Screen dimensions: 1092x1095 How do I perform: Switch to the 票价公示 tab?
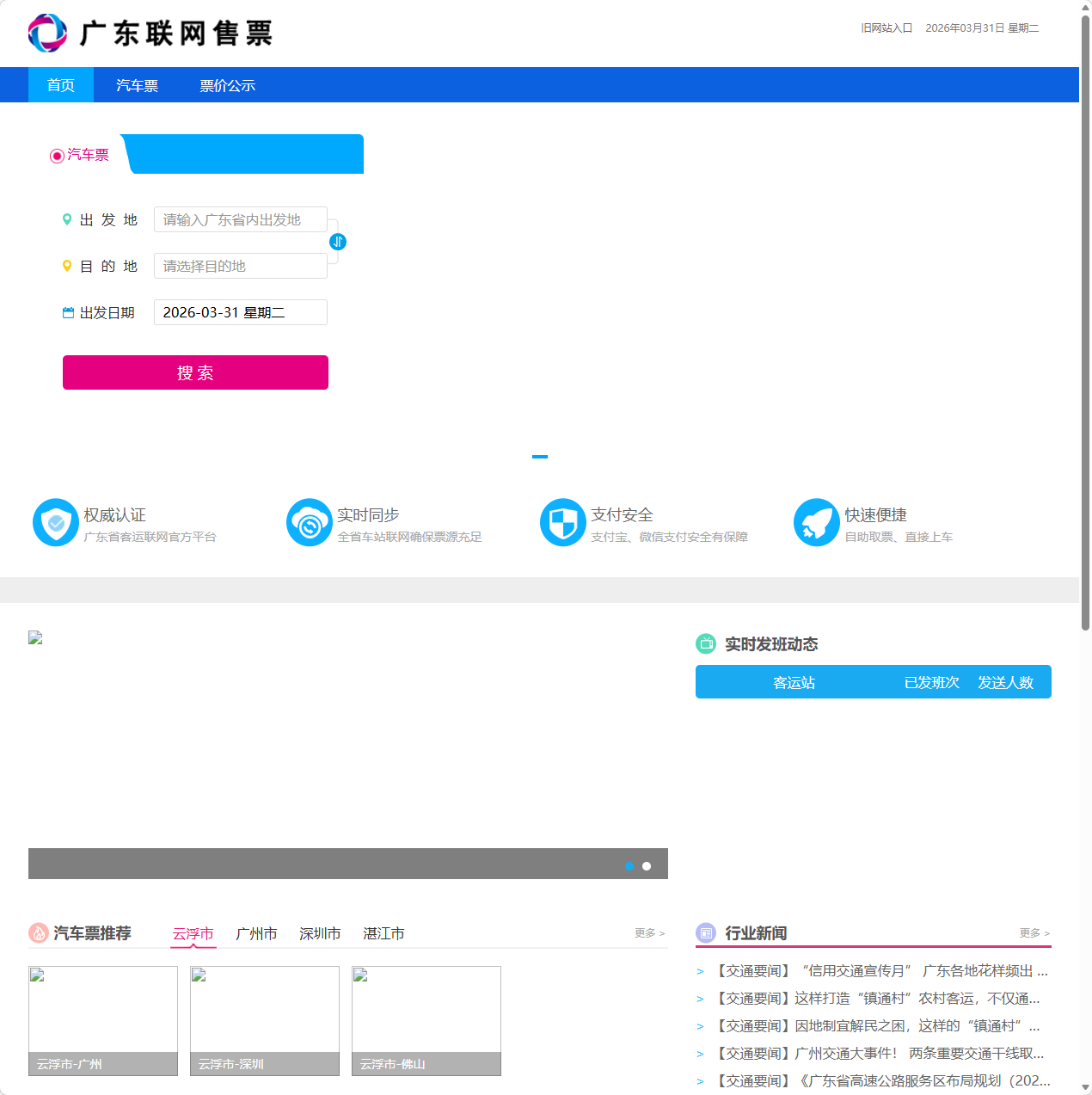coord(226,84)
